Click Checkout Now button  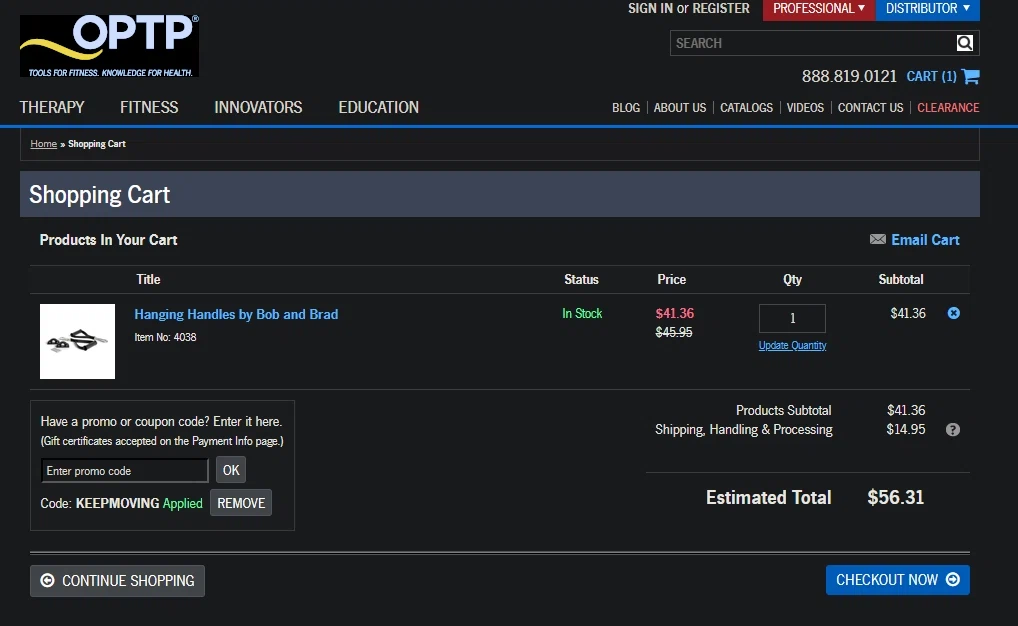[897, 580]
